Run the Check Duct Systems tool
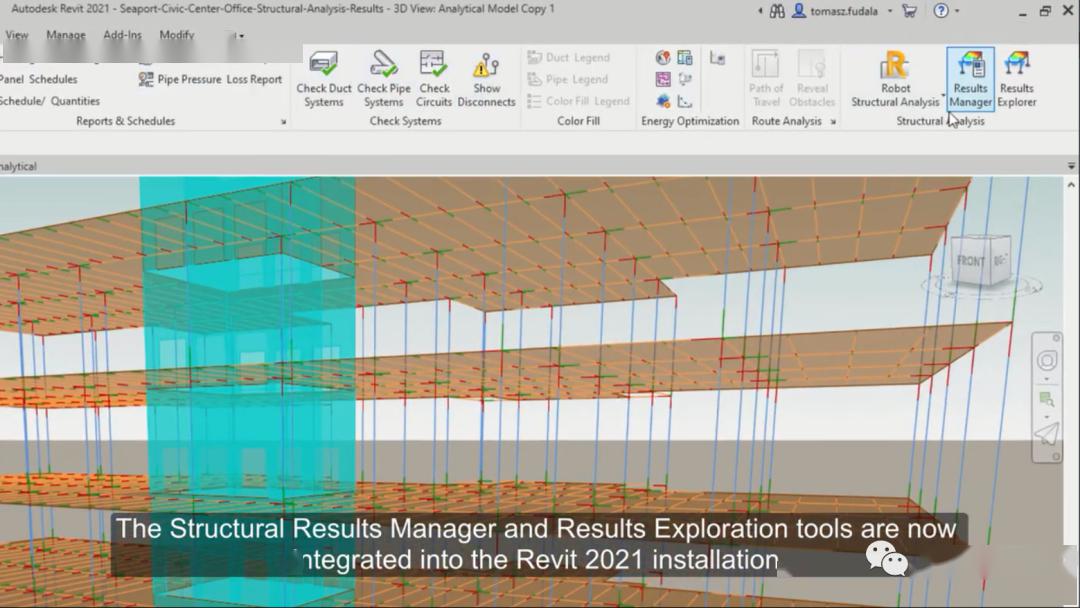Screen dimensions: 1080x608 pos(323,80)
